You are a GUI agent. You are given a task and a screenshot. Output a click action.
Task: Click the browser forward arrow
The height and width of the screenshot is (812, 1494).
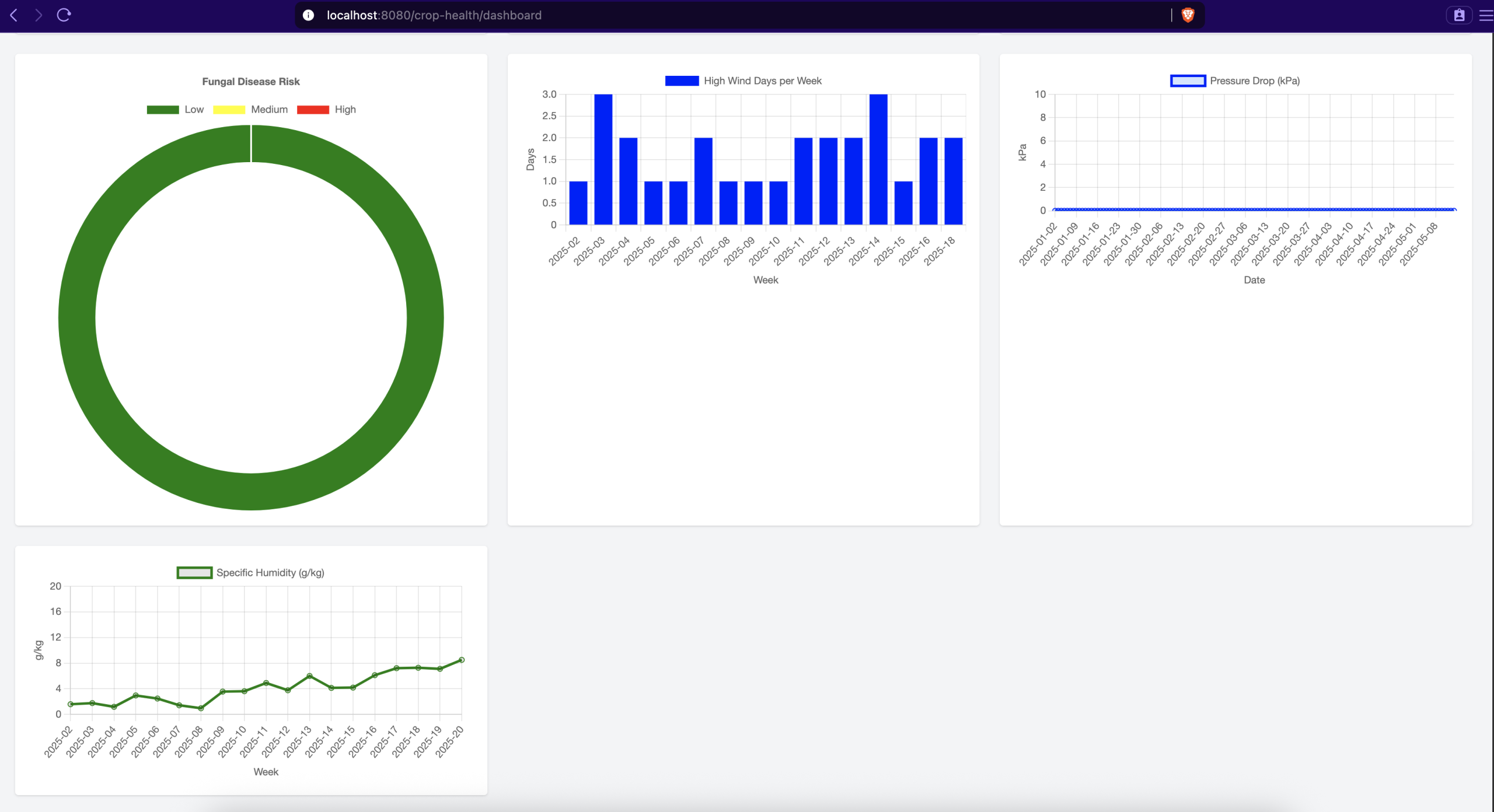pos(39,15)
